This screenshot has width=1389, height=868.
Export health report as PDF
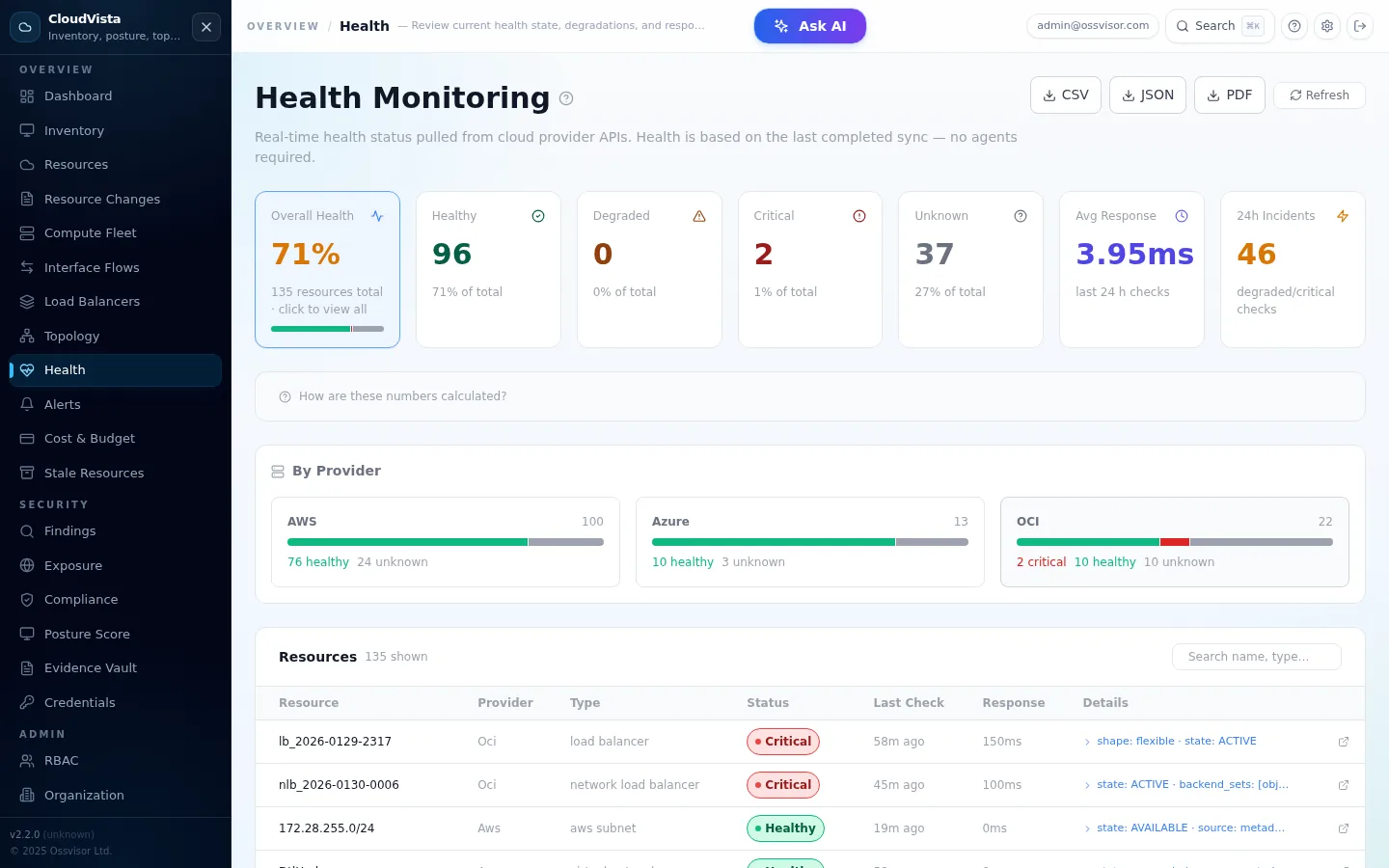point(1230,95)
